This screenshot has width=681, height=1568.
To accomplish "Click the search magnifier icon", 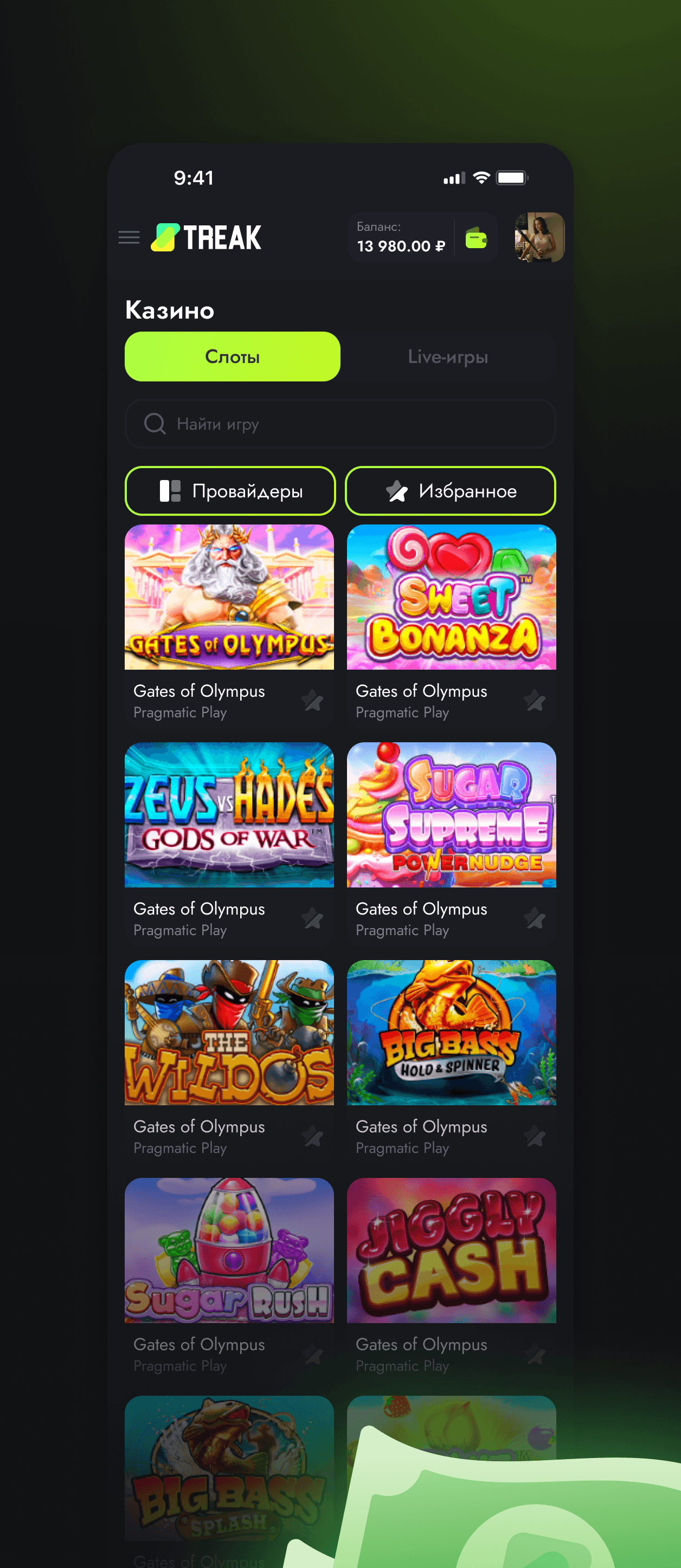I will point(155,424).
